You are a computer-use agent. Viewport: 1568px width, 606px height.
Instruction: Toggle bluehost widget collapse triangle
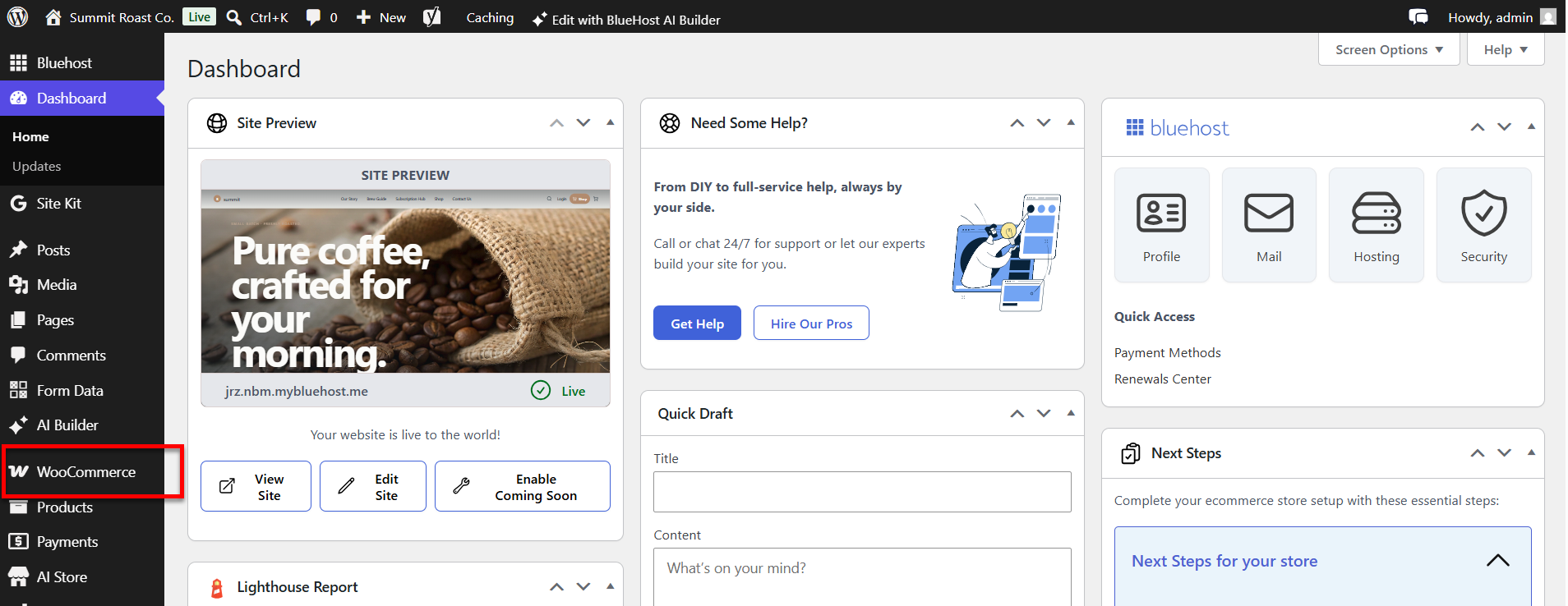[1530, 126]
